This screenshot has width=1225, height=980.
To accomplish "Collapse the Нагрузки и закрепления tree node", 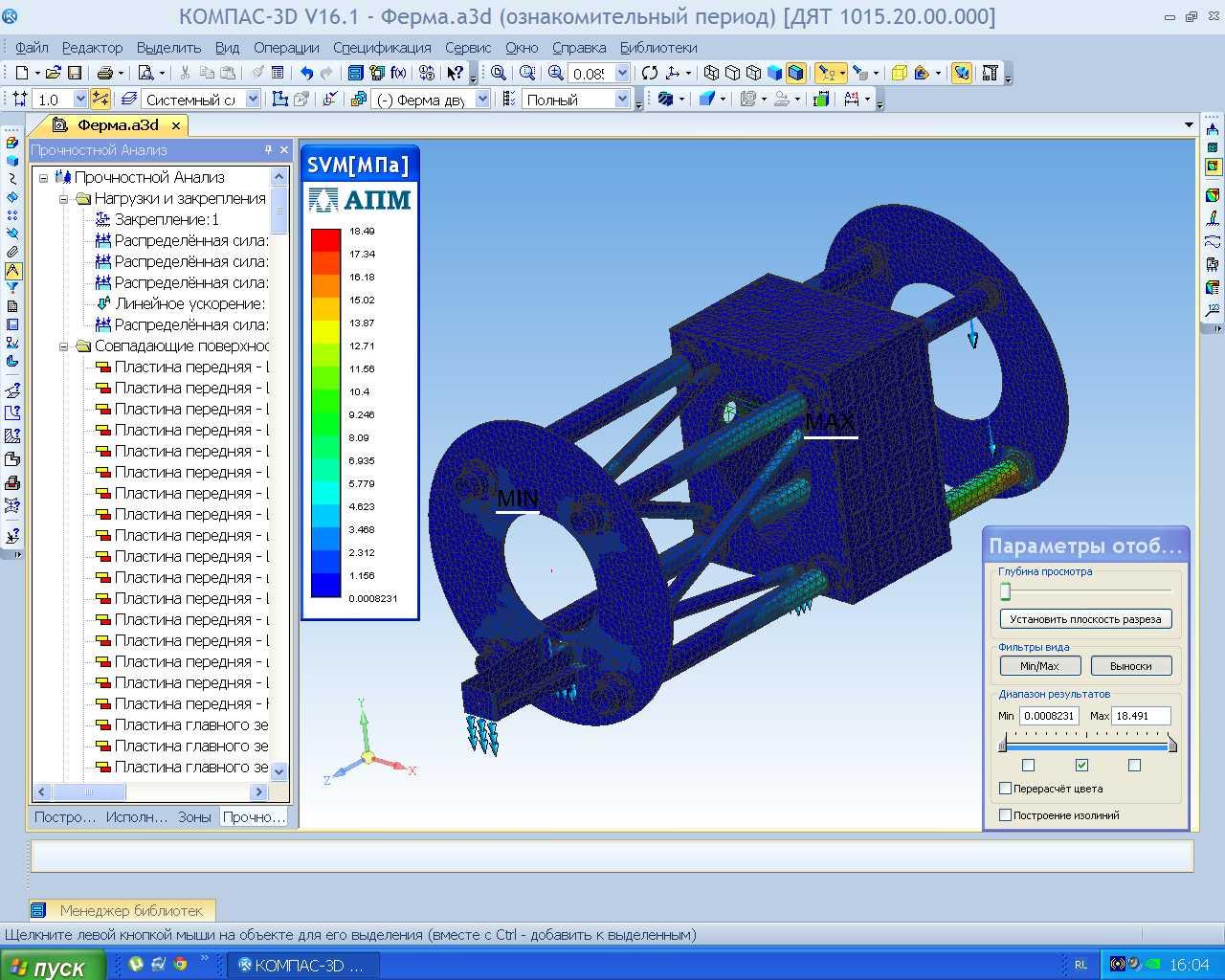I will 64,199.
